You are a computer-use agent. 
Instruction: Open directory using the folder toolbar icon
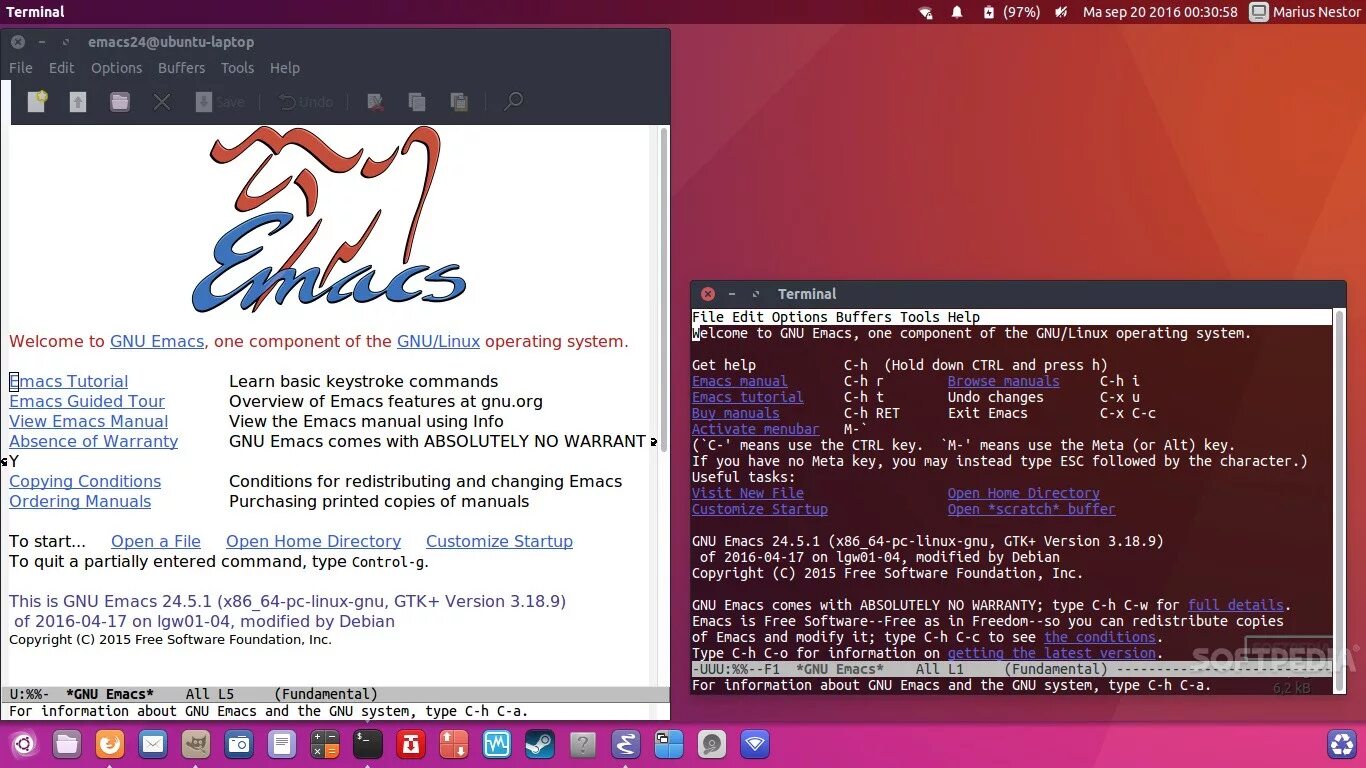(x=120, y=101)
